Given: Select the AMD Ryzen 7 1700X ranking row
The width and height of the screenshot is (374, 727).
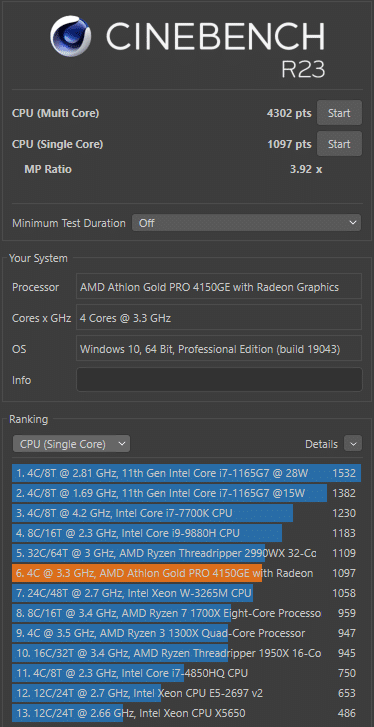Looking at the screenshot, I should (x=186, y=613).
